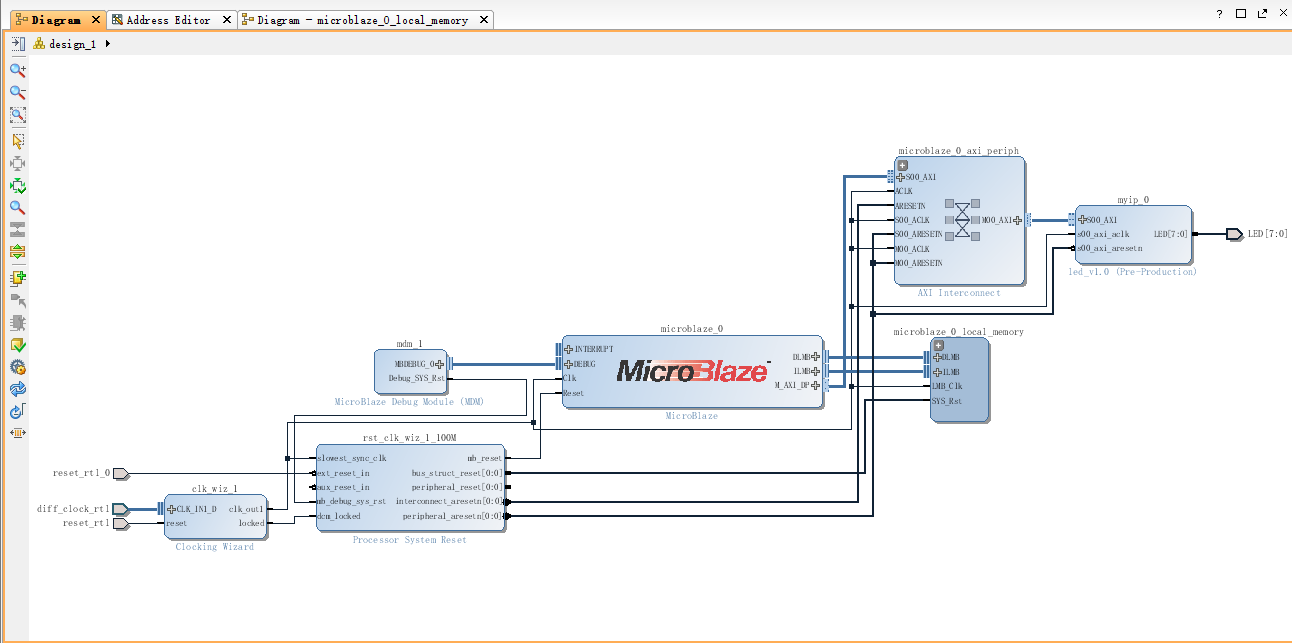Viewport: 1292px width, 643px height.
Task: Click the Validate Design checkmark icon
Action: tap(17, 345)
